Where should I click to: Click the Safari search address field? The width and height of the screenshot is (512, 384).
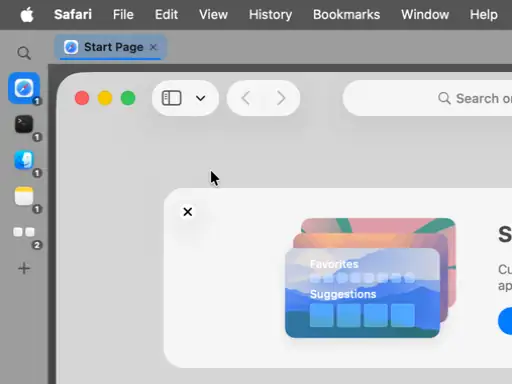pos(427,98)
